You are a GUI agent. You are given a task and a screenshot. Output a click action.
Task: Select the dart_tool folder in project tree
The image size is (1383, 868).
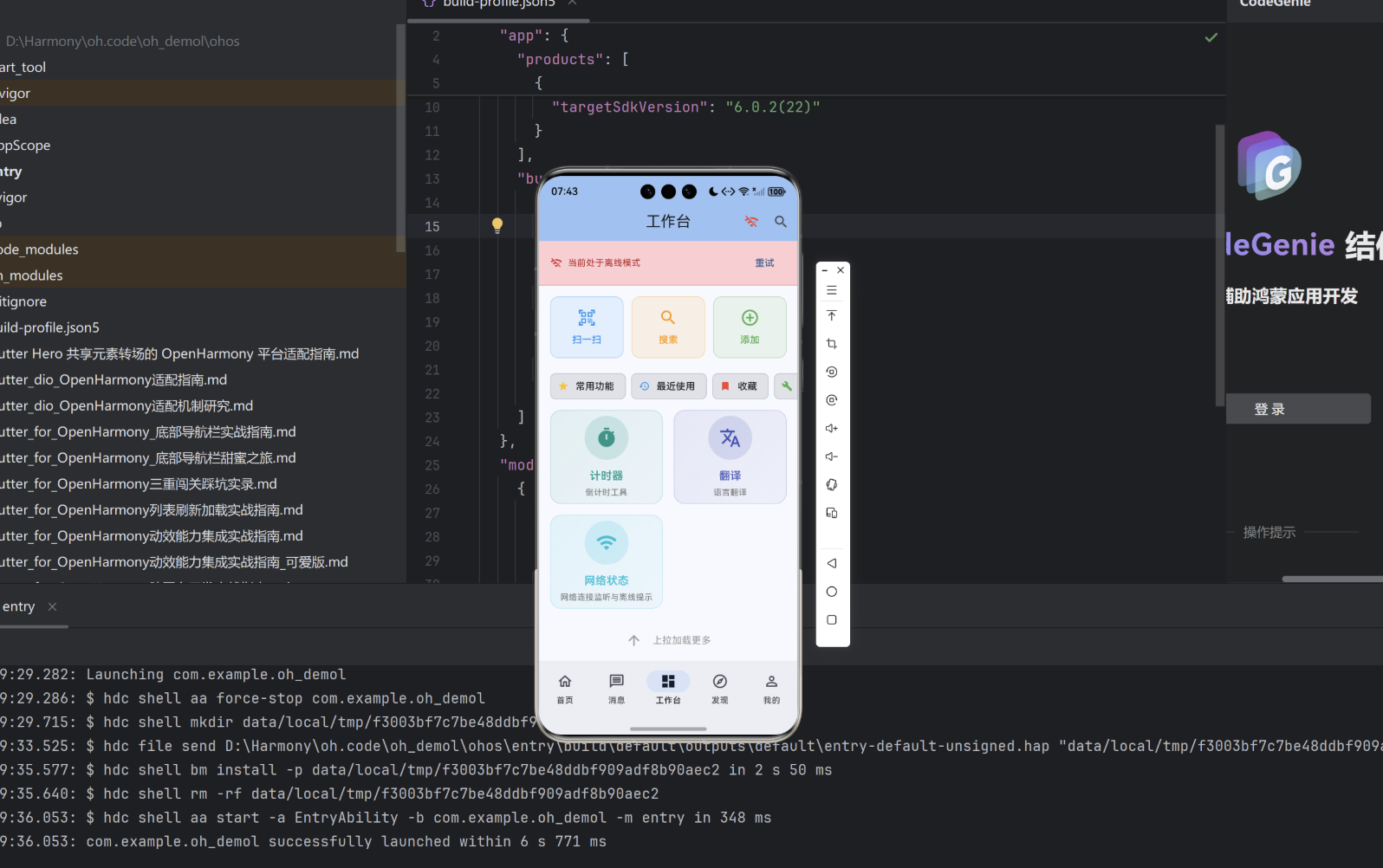23,68
